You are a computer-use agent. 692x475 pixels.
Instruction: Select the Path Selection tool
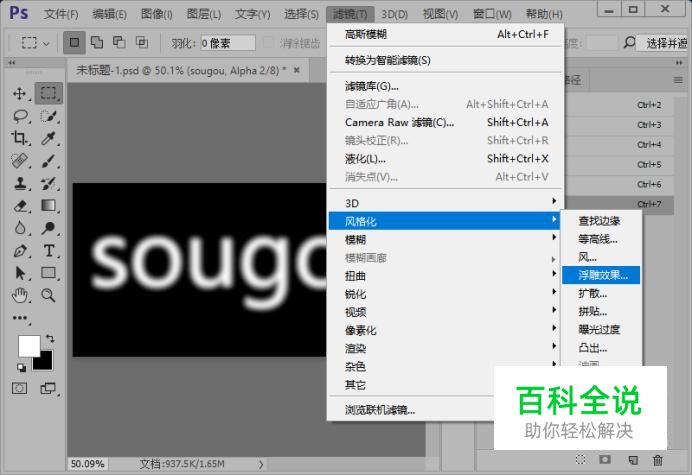[x=20, y=273]
